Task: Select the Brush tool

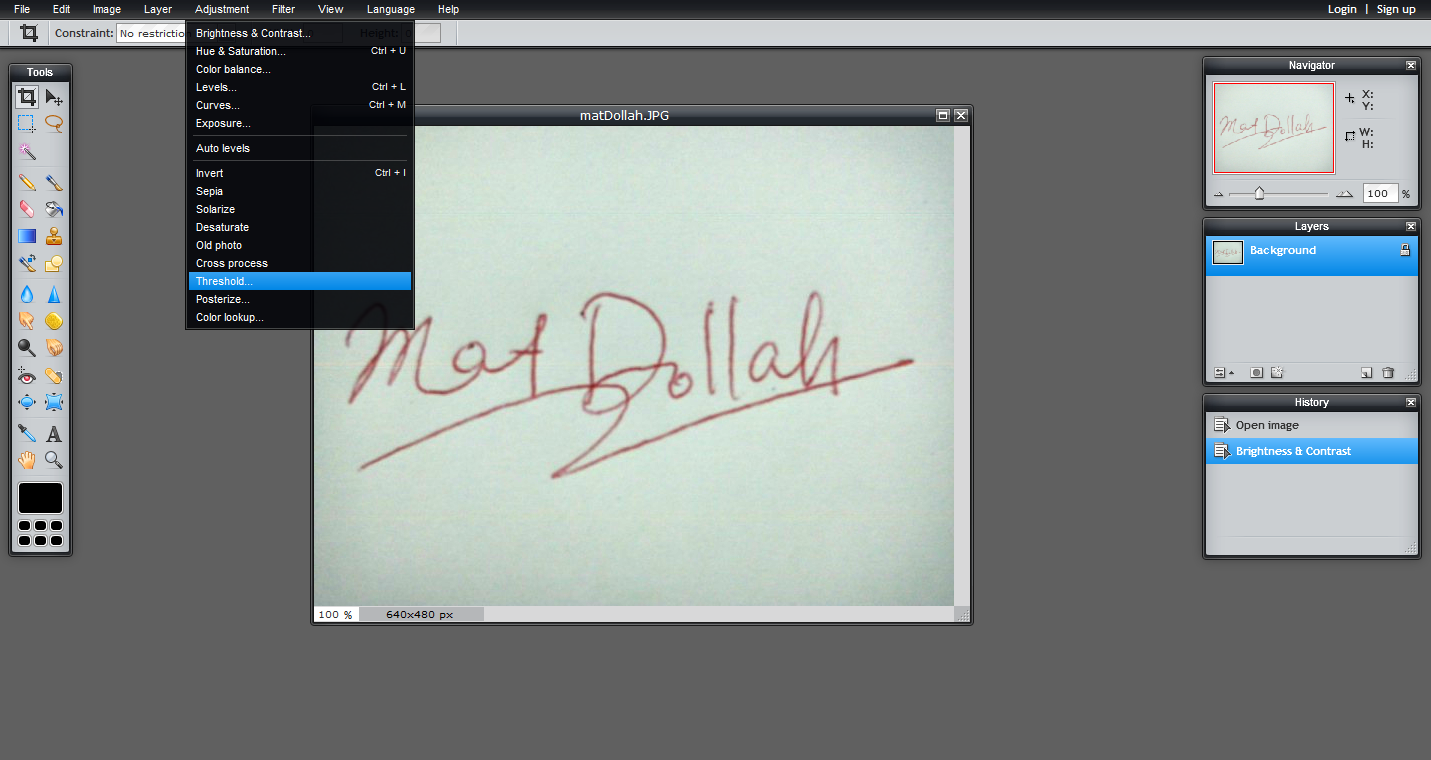Action: 54,183
